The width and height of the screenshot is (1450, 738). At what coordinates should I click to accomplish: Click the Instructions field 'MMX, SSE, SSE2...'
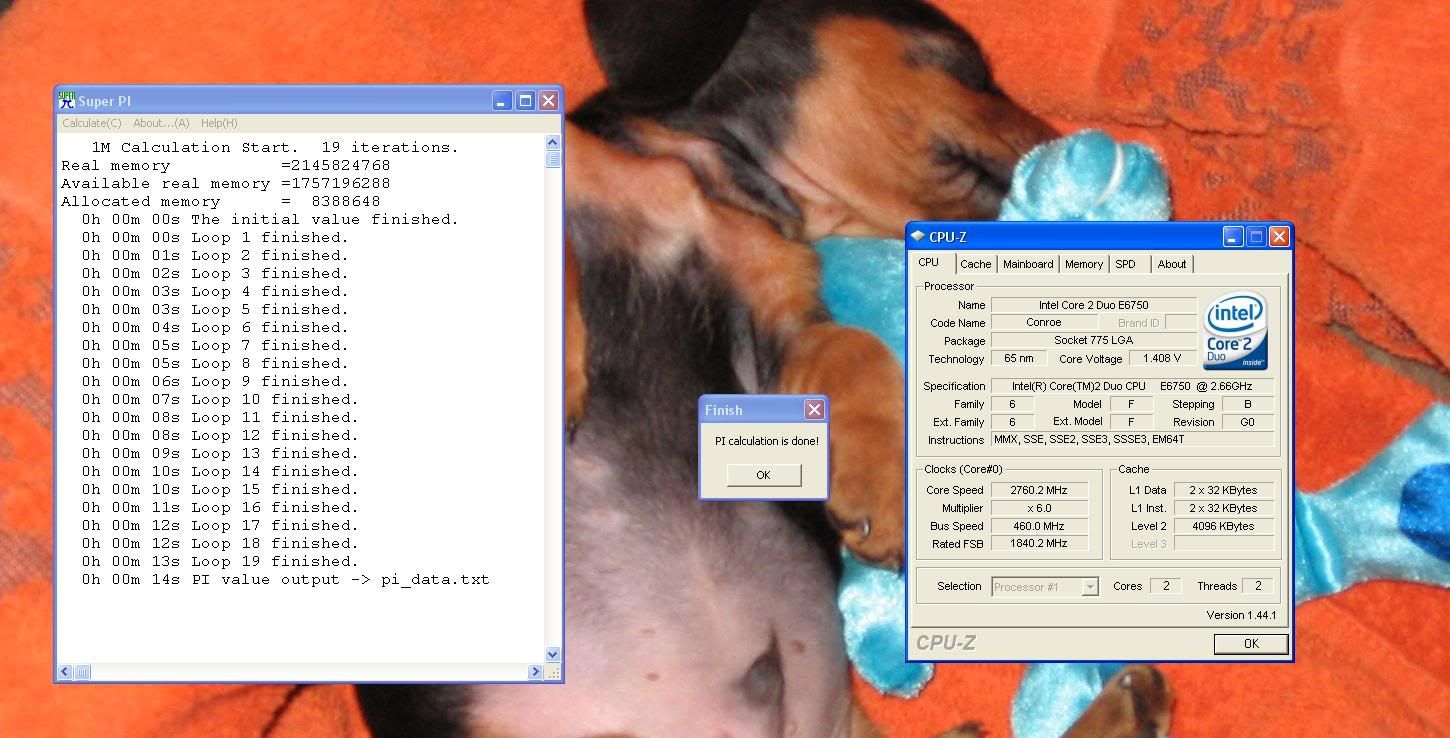(x=1132, y=440)
